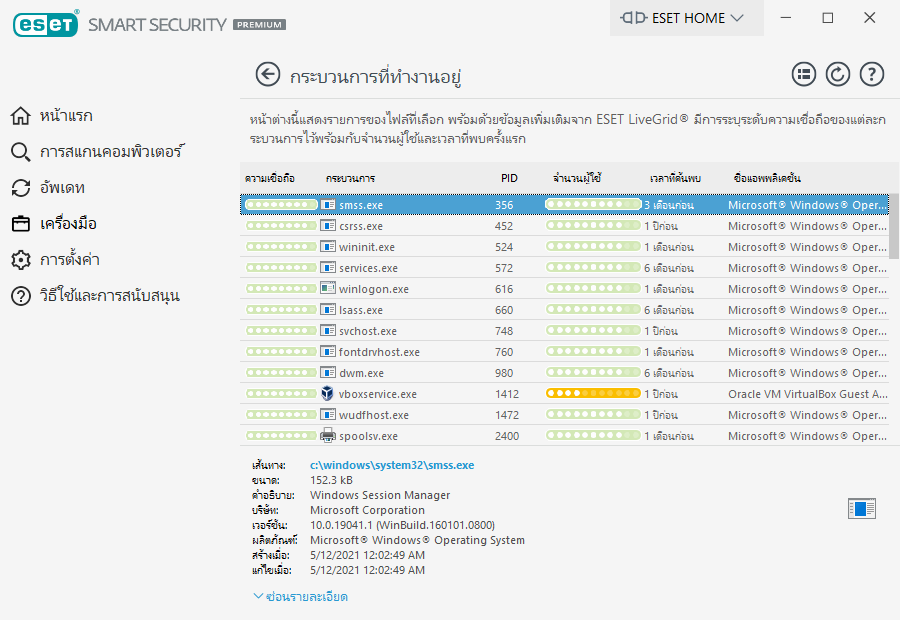Click the large file icon in details pane
This screenshot has height=620, width=900.
pos(862,509)
